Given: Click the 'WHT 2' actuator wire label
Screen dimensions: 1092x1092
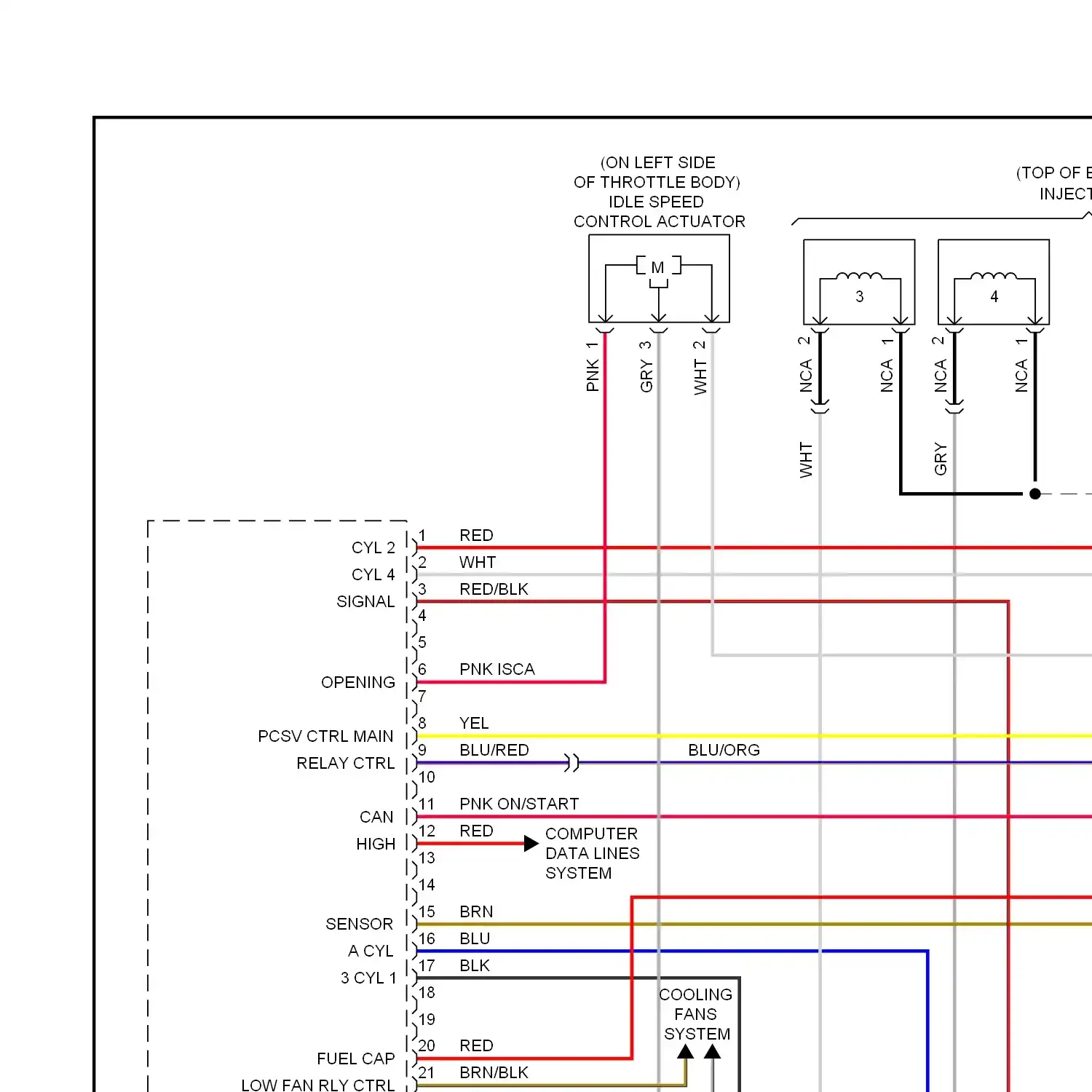Looking at the screenshot, I should coord(700,368).
